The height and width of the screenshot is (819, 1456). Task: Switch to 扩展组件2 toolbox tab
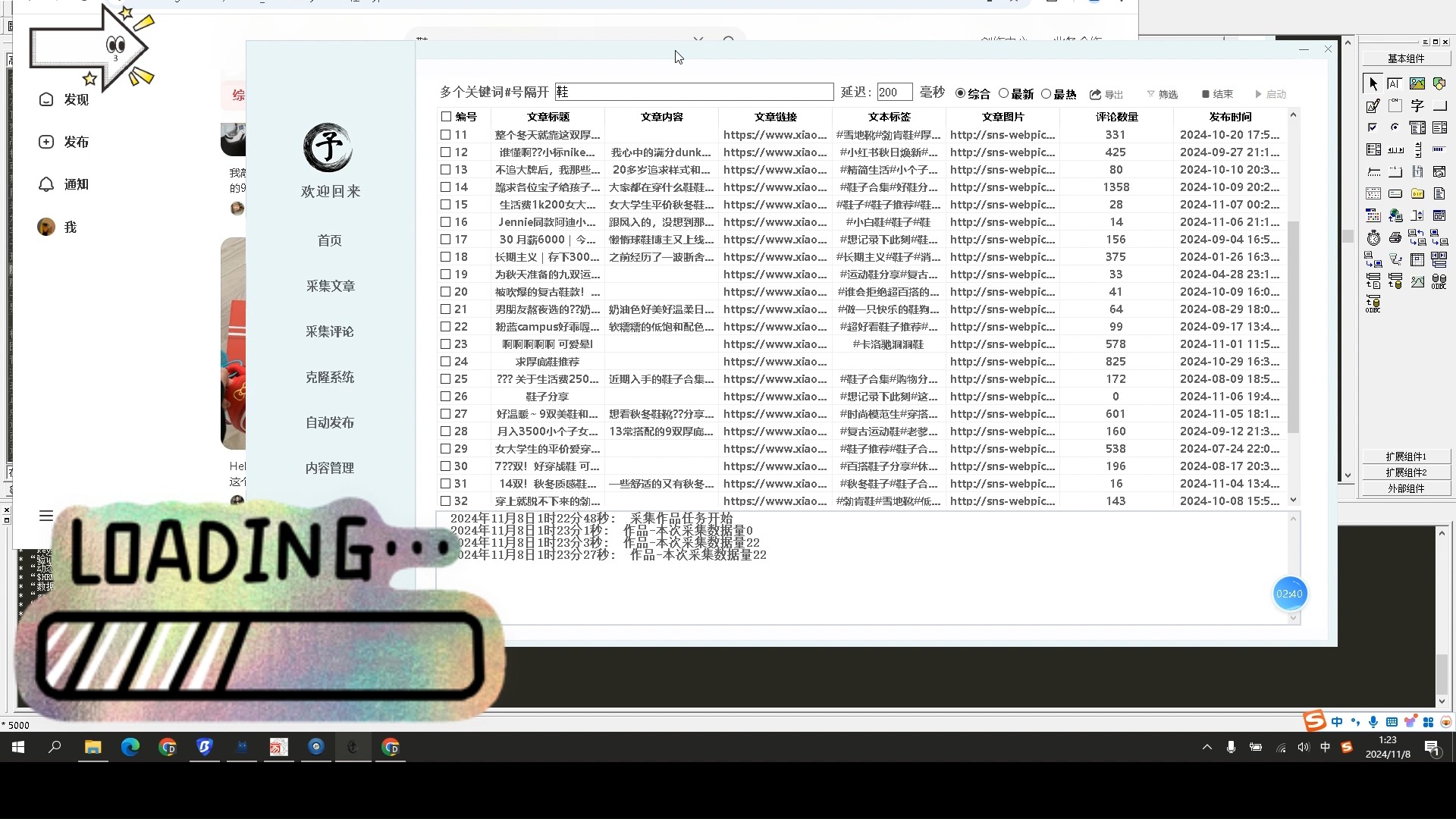[x=1406, y=472]
